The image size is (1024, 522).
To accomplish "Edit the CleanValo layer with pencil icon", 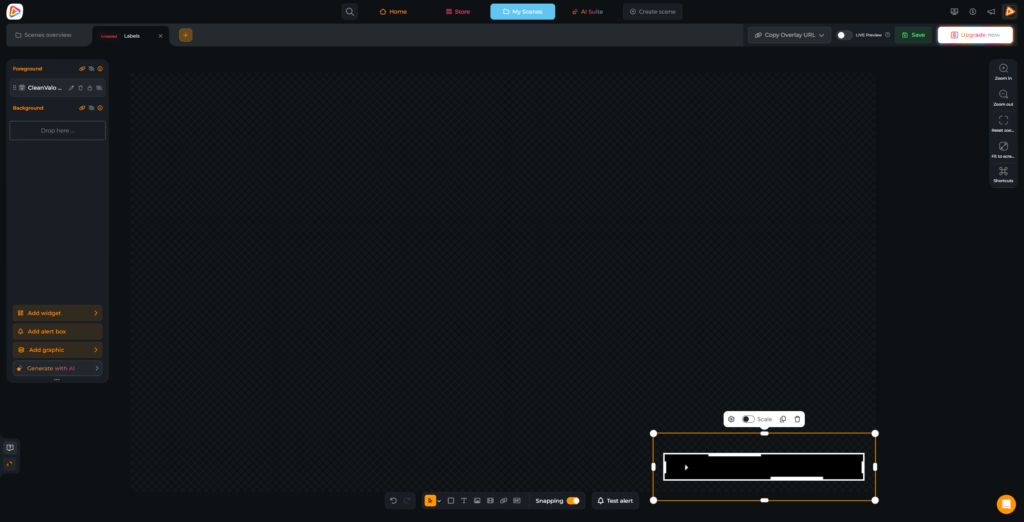I will coord(71,88).
